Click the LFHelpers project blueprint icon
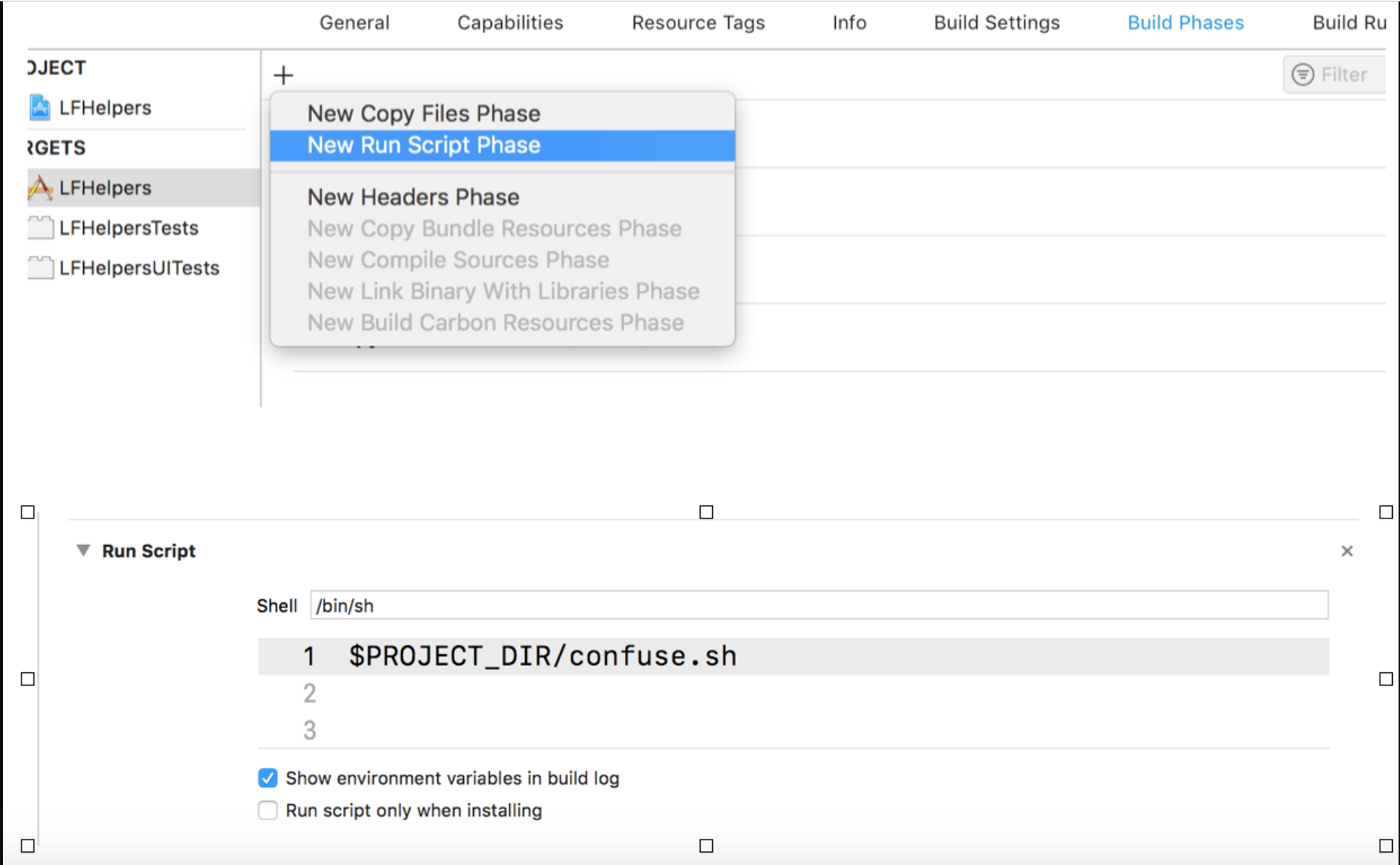Viewport: 1400px width, 865px height. click(x=40, y=108)
